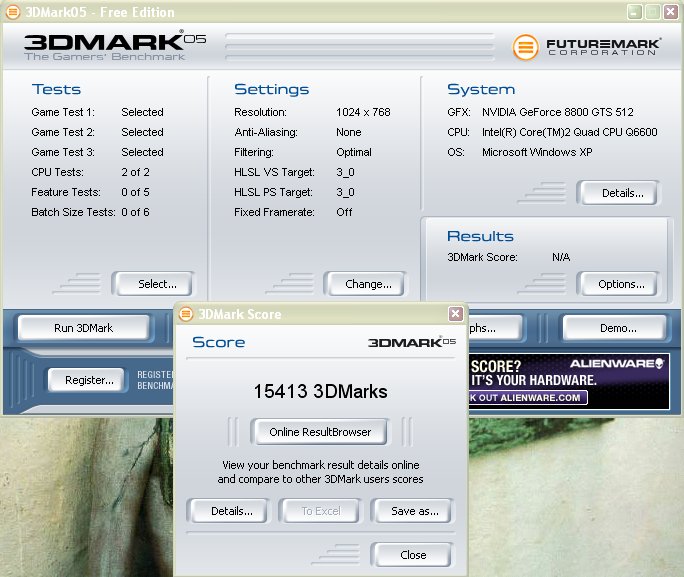Click the 3DMark05 title bar app icon

click(x=13, y=12)
